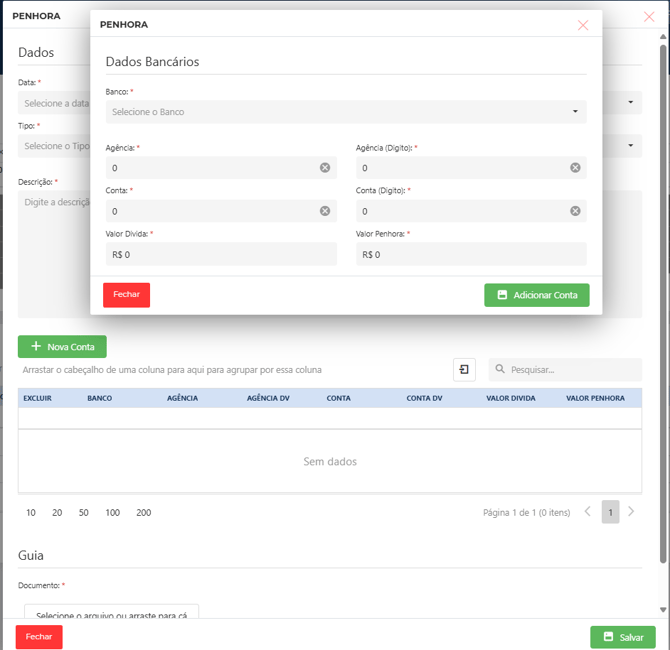Expand the Tipo dropdown arrow behind dialog
The image size is (670, 650).
click(631, 146)
